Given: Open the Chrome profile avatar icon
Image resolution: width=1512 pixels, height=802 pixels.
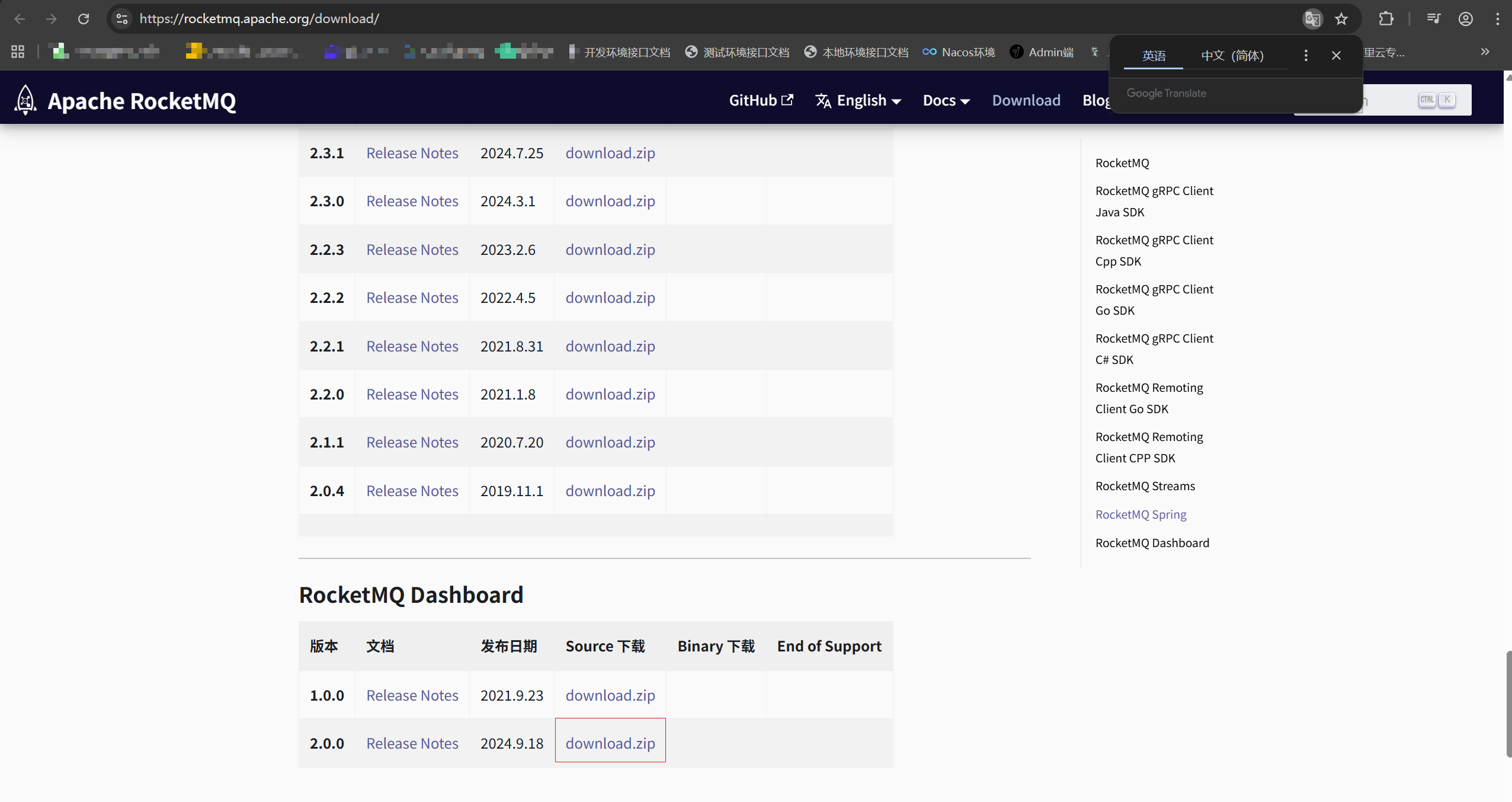Looking at the screenshot, I should coord(1465,18).
